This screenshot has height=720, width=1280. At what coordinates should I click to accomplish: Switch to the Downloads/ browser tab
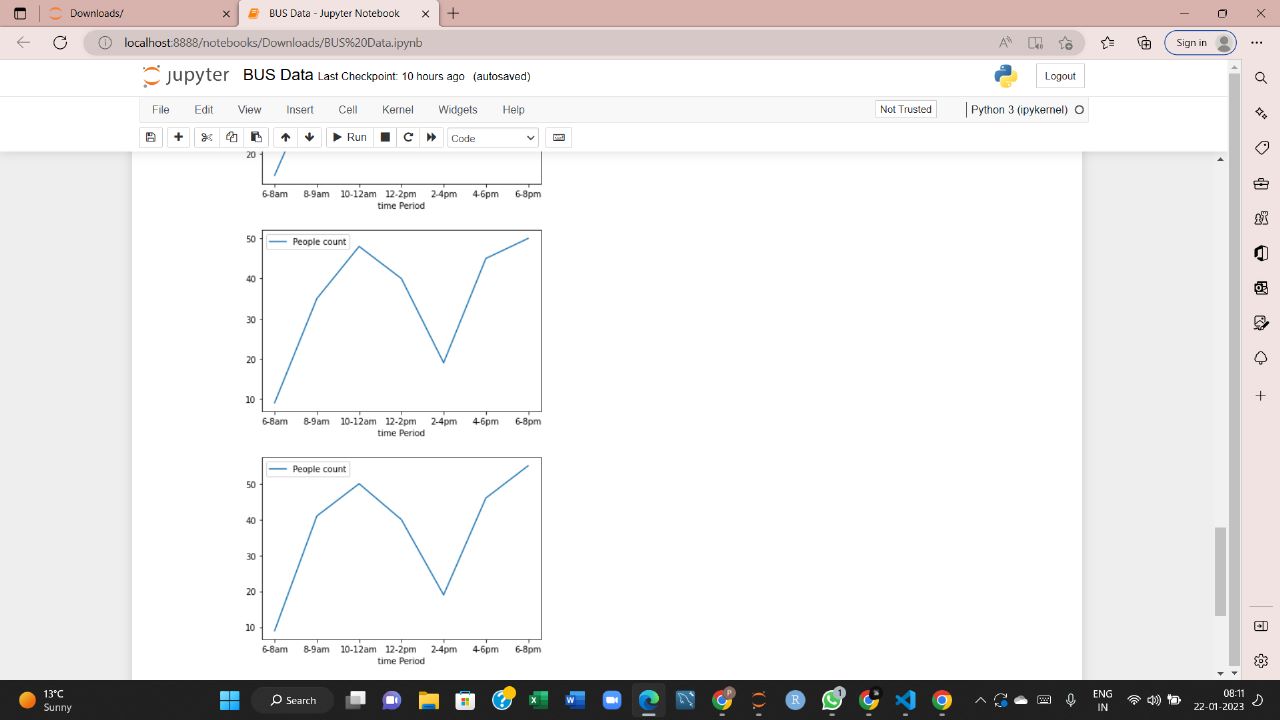coord(138,14)
